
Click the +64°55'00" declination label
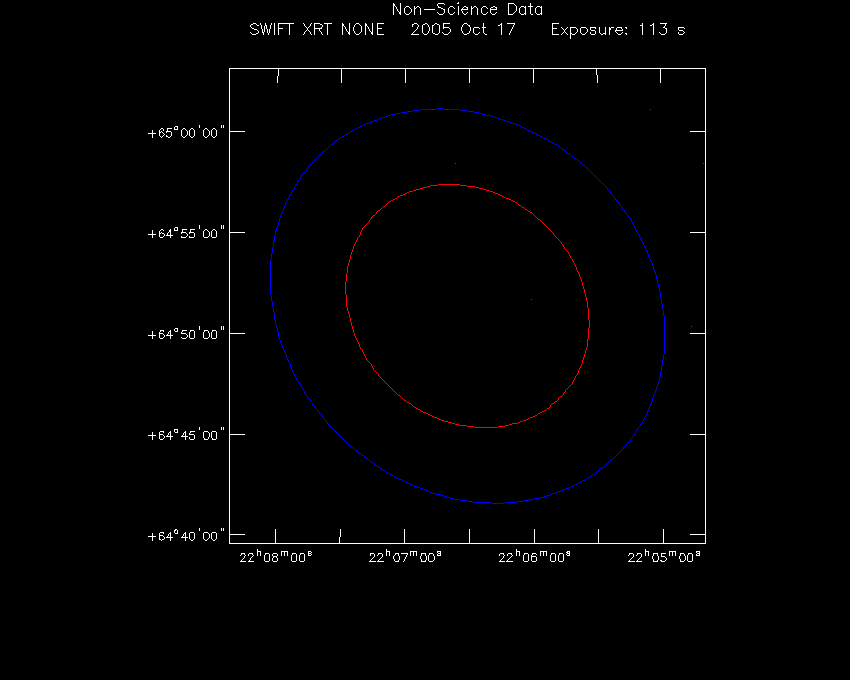[x=186, y=233]
